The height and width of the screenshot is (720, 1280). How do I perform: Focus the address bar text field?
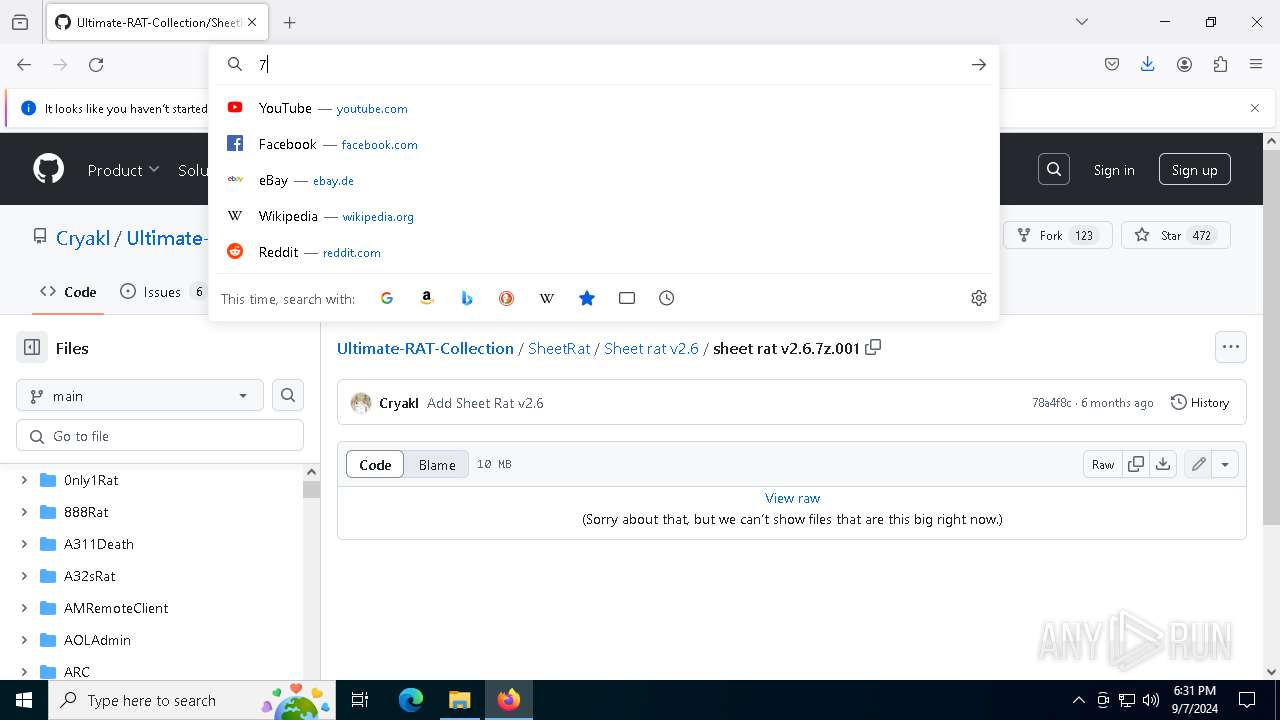pos(604,64)
